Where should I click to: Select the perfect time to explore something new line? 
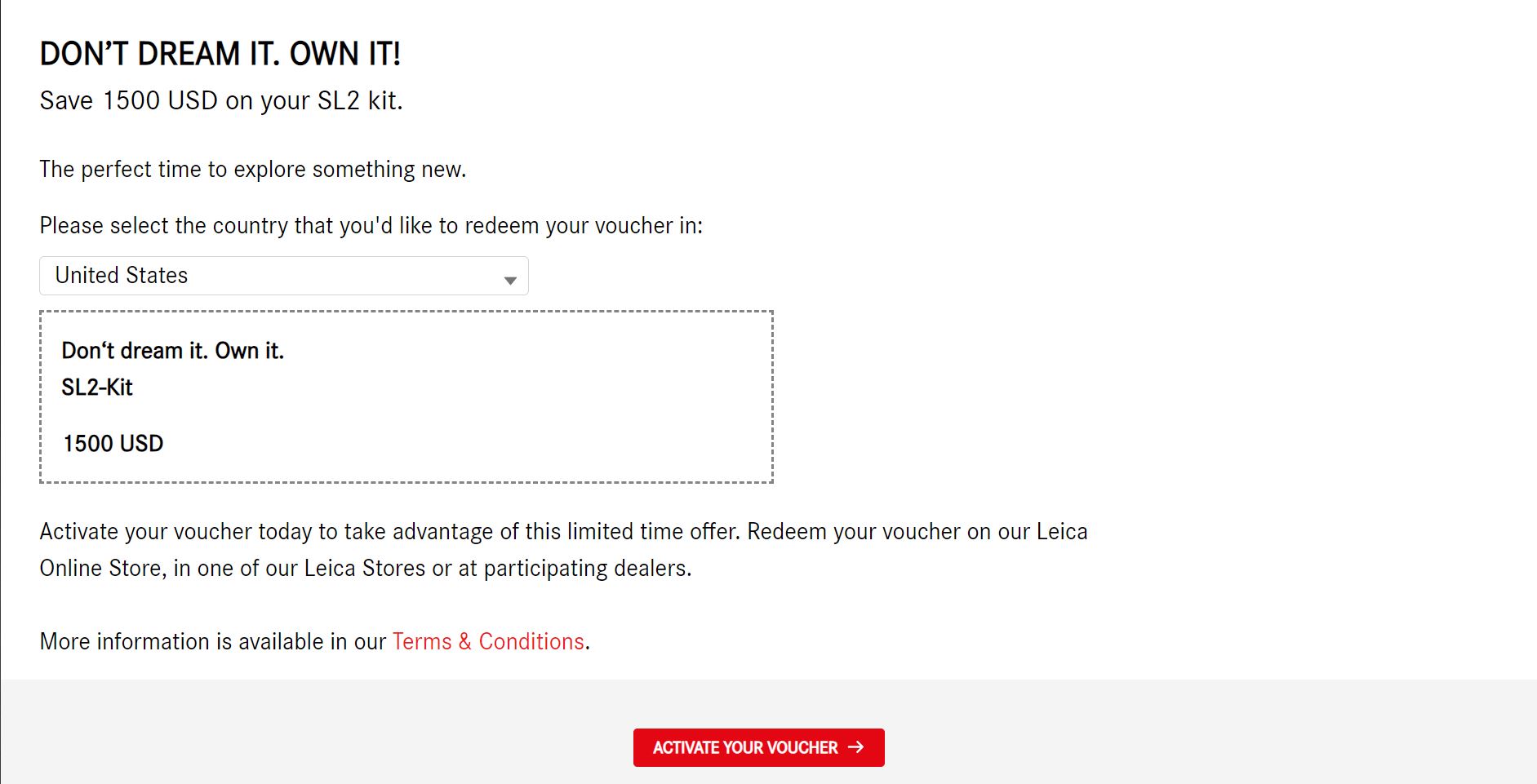click(x=253, y=169)
